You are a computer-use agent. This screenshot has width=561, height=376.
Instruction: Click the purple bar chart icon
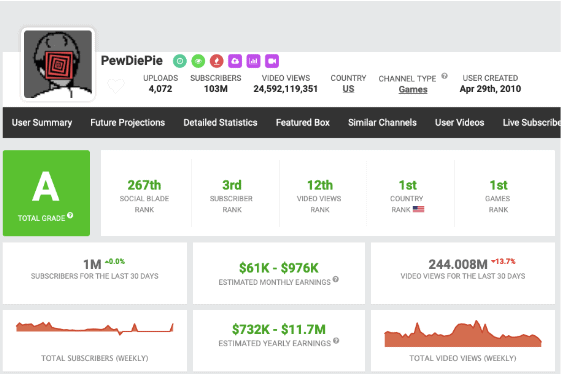click(x=253, y=61)
